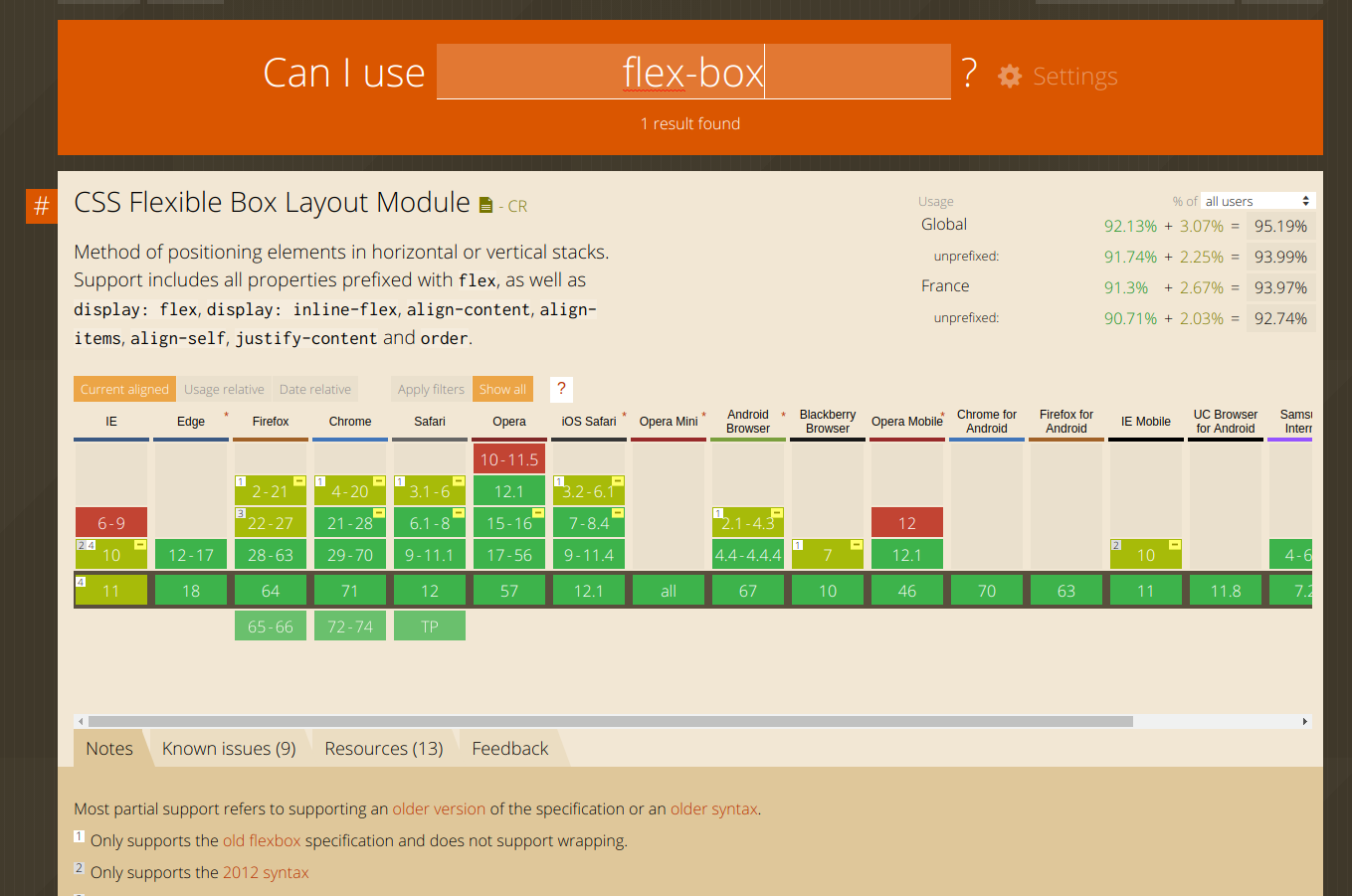Image resolution: width=1352 pixels, height=896 pixels.
Task: Click the Firefox browser header
Action: tap(271, 422)
